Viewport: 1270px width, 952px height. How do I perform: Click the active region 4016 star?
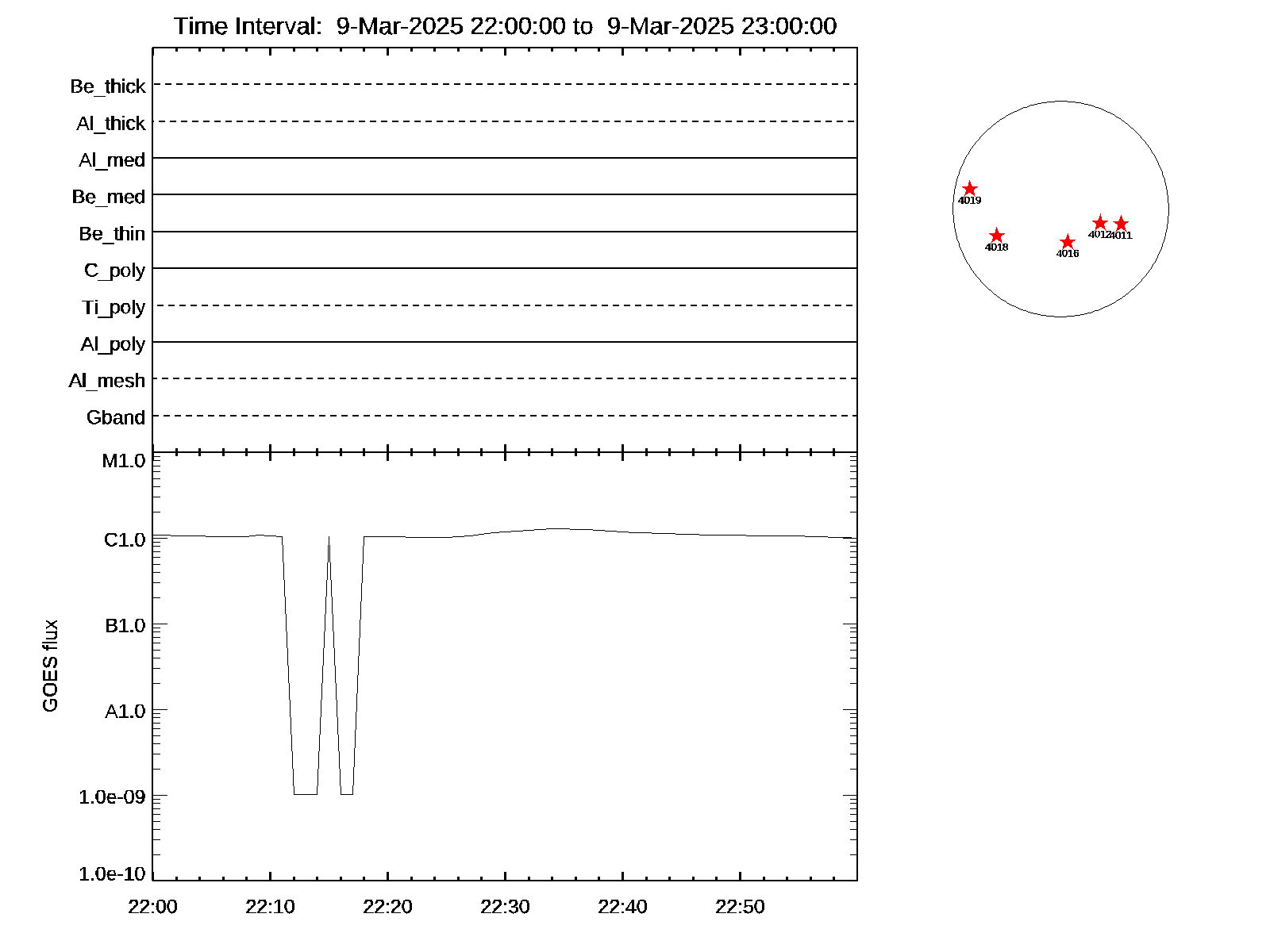click(x=1068, y=241)
